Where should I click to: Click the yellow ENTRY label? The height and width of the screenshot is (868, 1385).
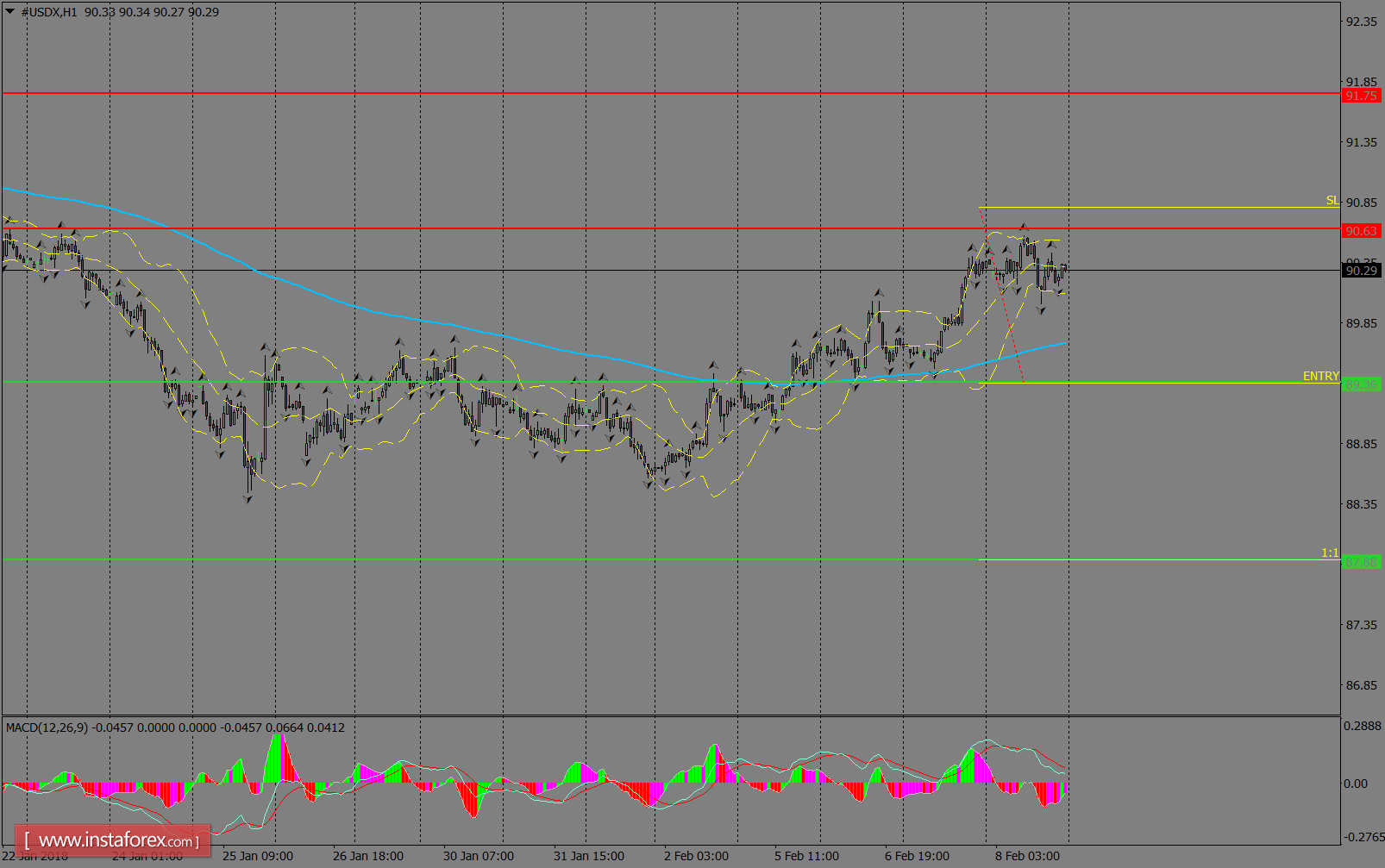[1320, 377]
